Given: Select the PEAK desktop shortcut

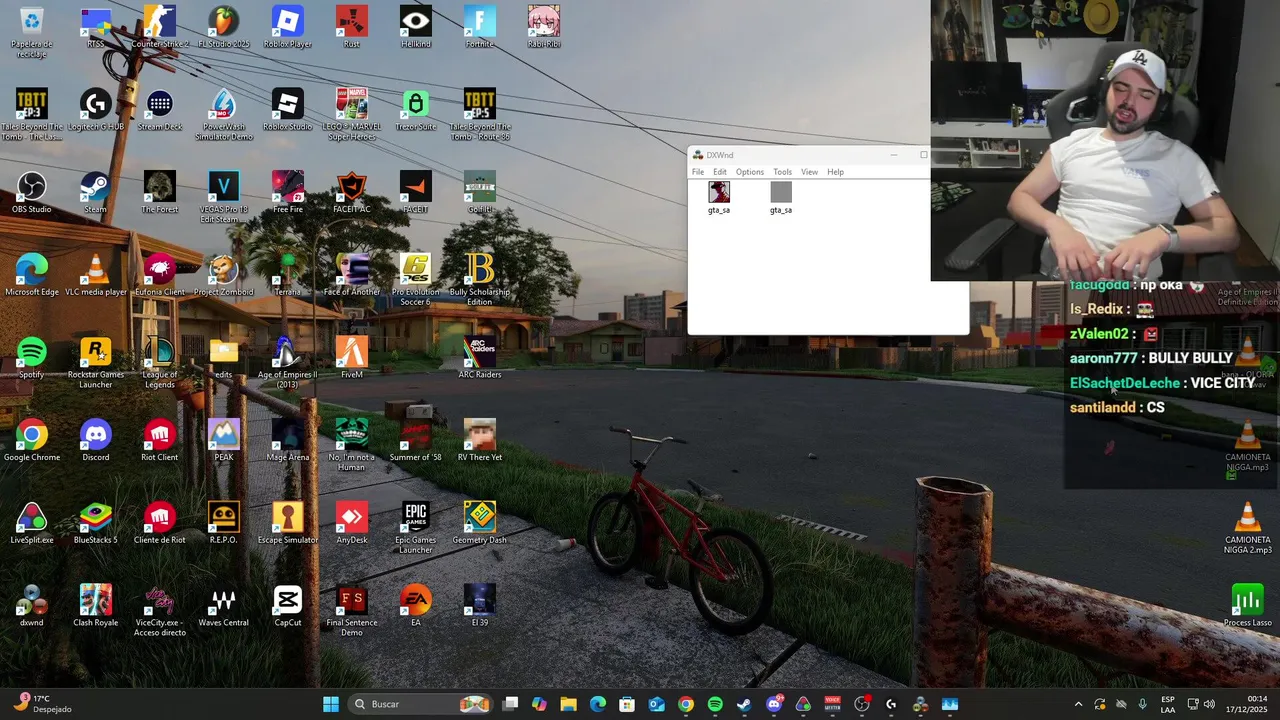Looking at the screenshot, I should click(224, 441).
